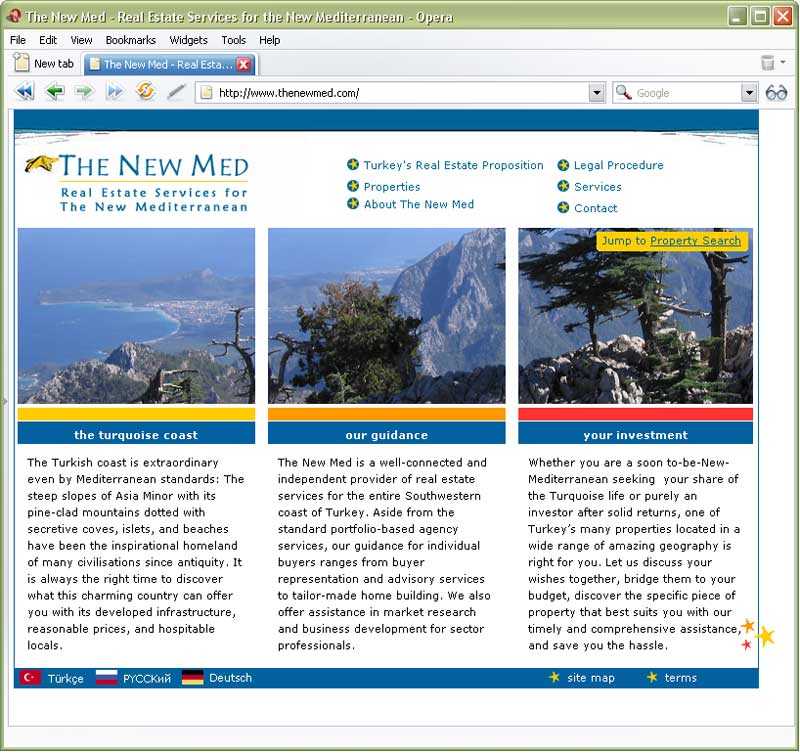Reload the page with the orange refresh icon
Image resolution: width=800 pixels, height=753 pixels.
pos(145,91)
